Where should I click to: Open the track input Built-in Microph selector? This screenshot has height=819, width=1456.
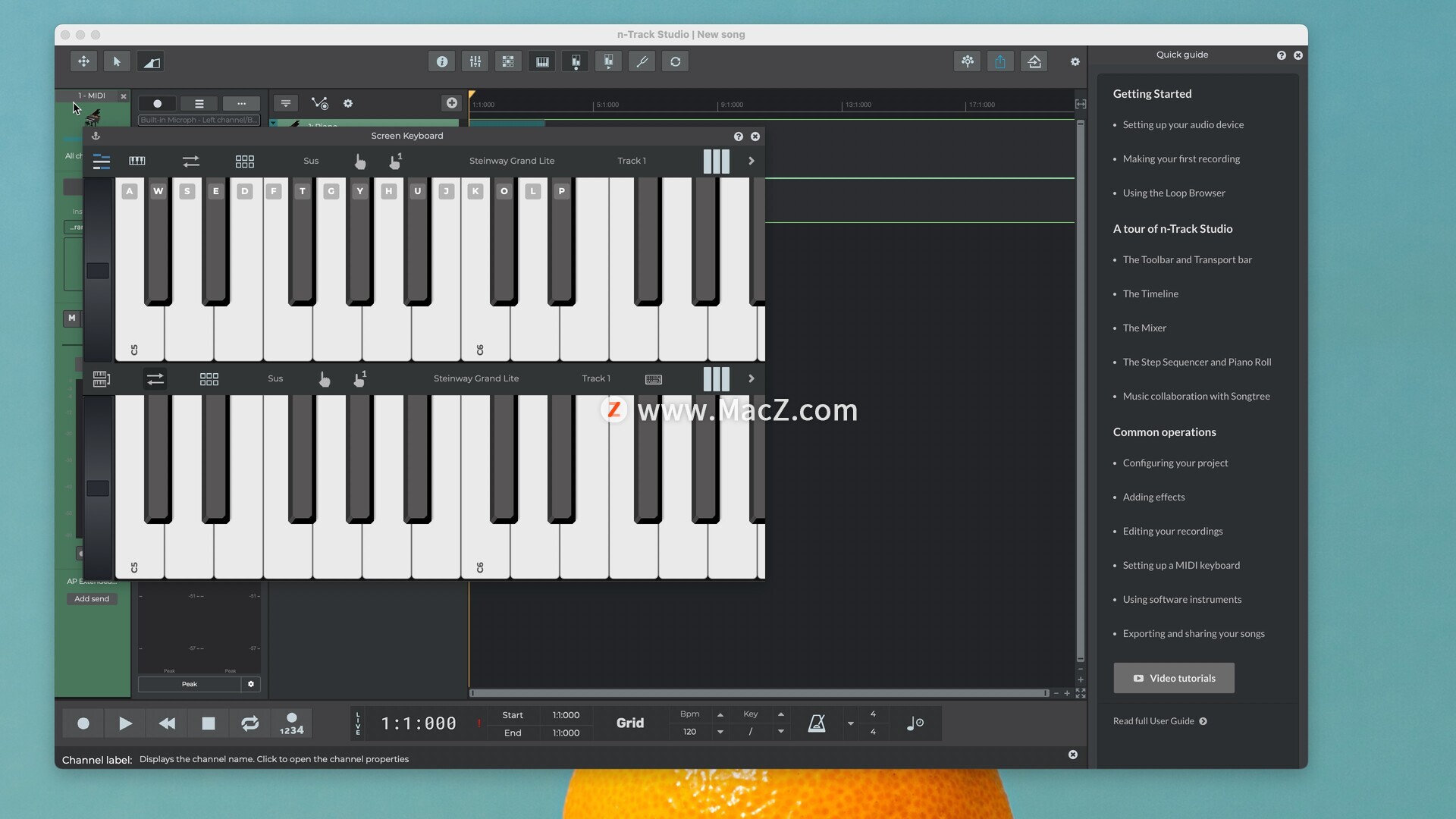199,120
